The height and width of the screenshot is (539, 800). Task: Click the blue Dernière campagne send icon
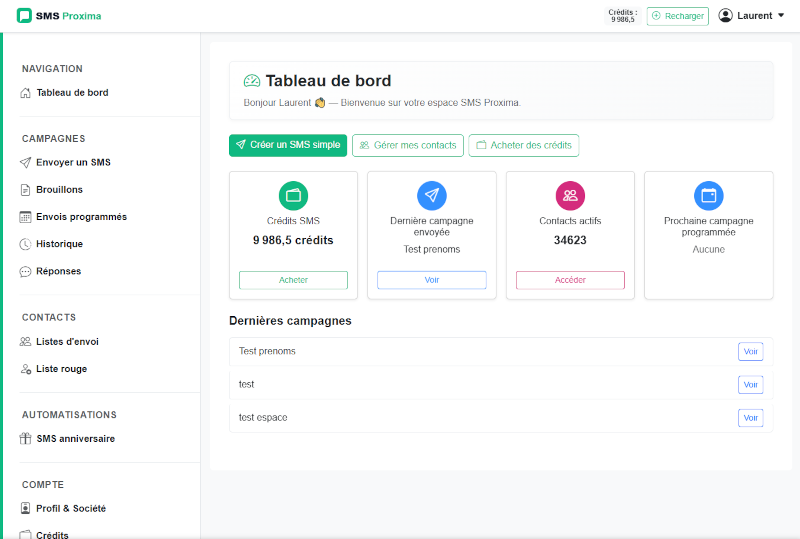(432, 195)
